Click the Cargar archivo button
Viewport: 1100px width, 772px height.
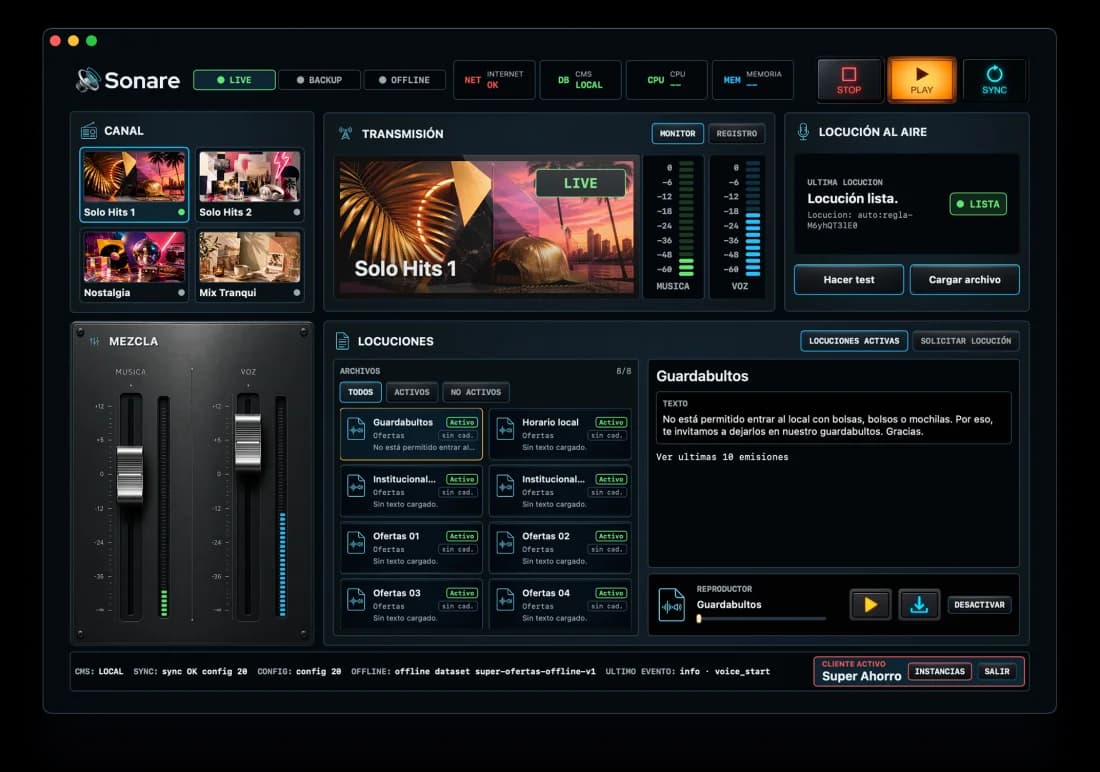click(965, 279)
